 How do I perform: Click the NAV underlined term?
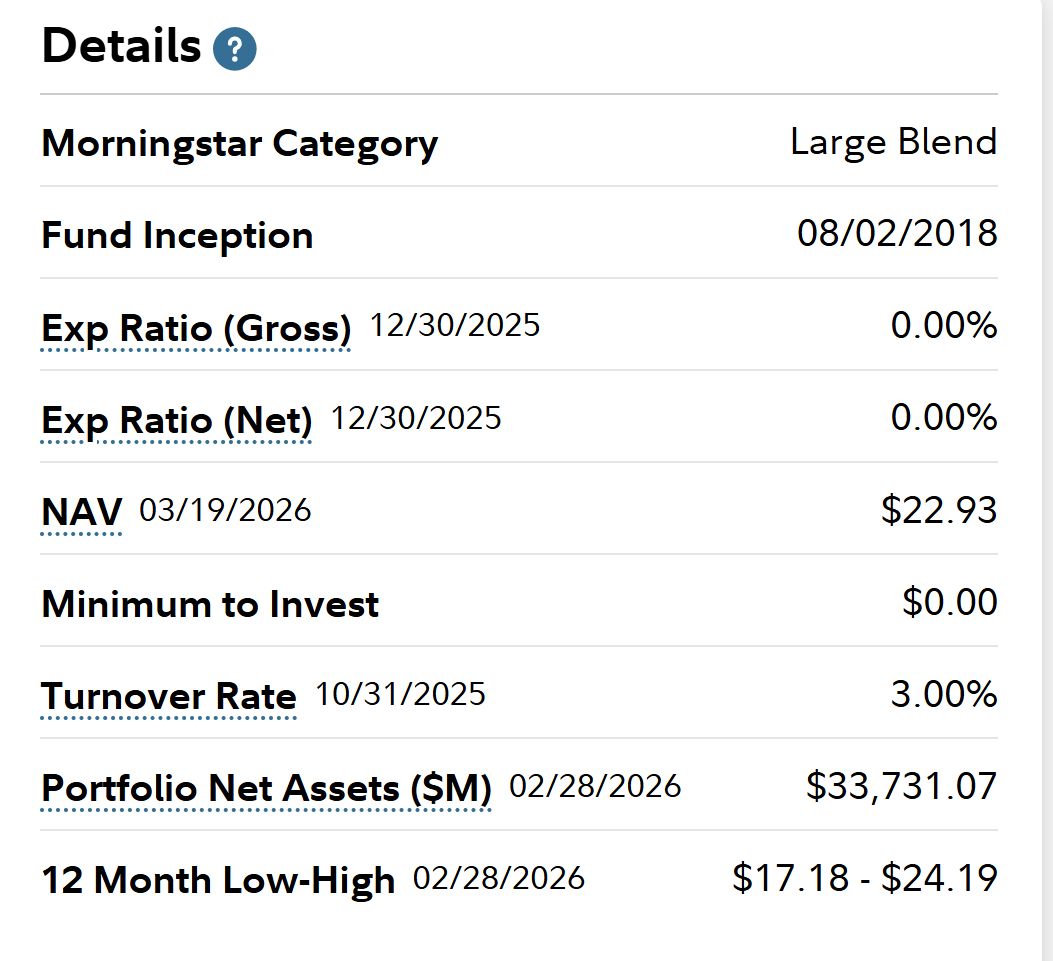point(81,512)
